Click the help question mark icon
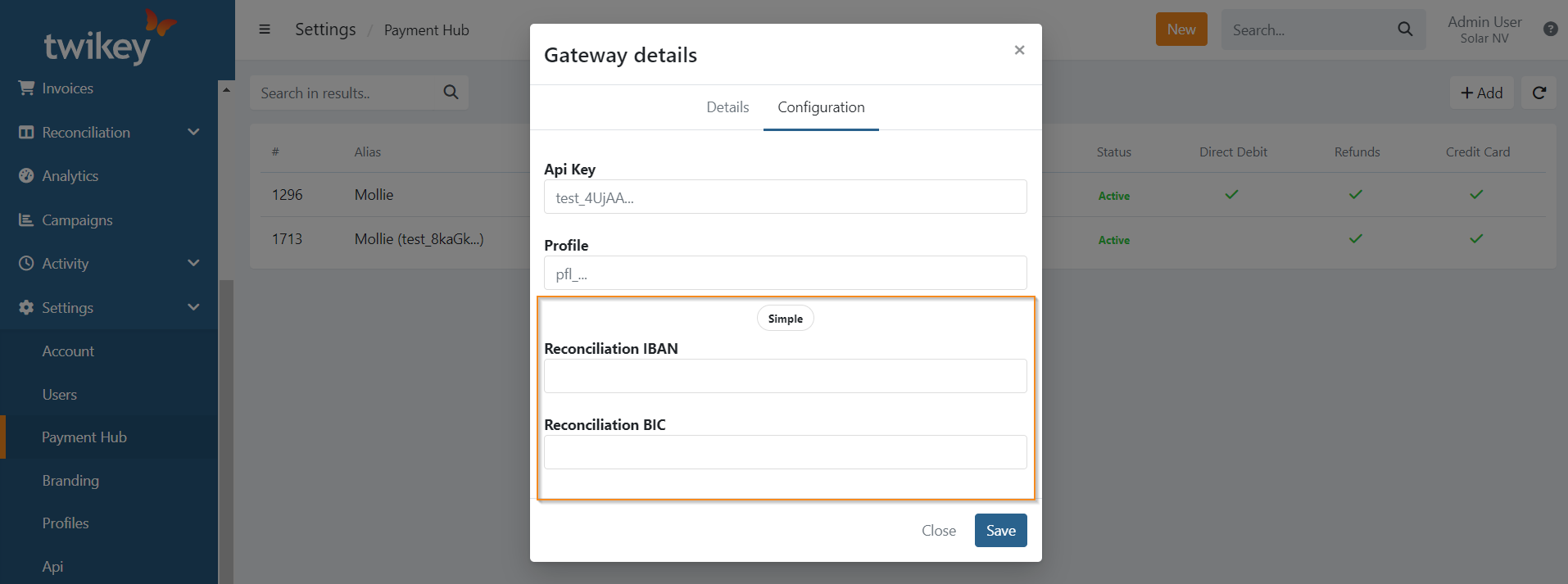The height and width of the screenshot is (584, 1568). coord(1550,29)
